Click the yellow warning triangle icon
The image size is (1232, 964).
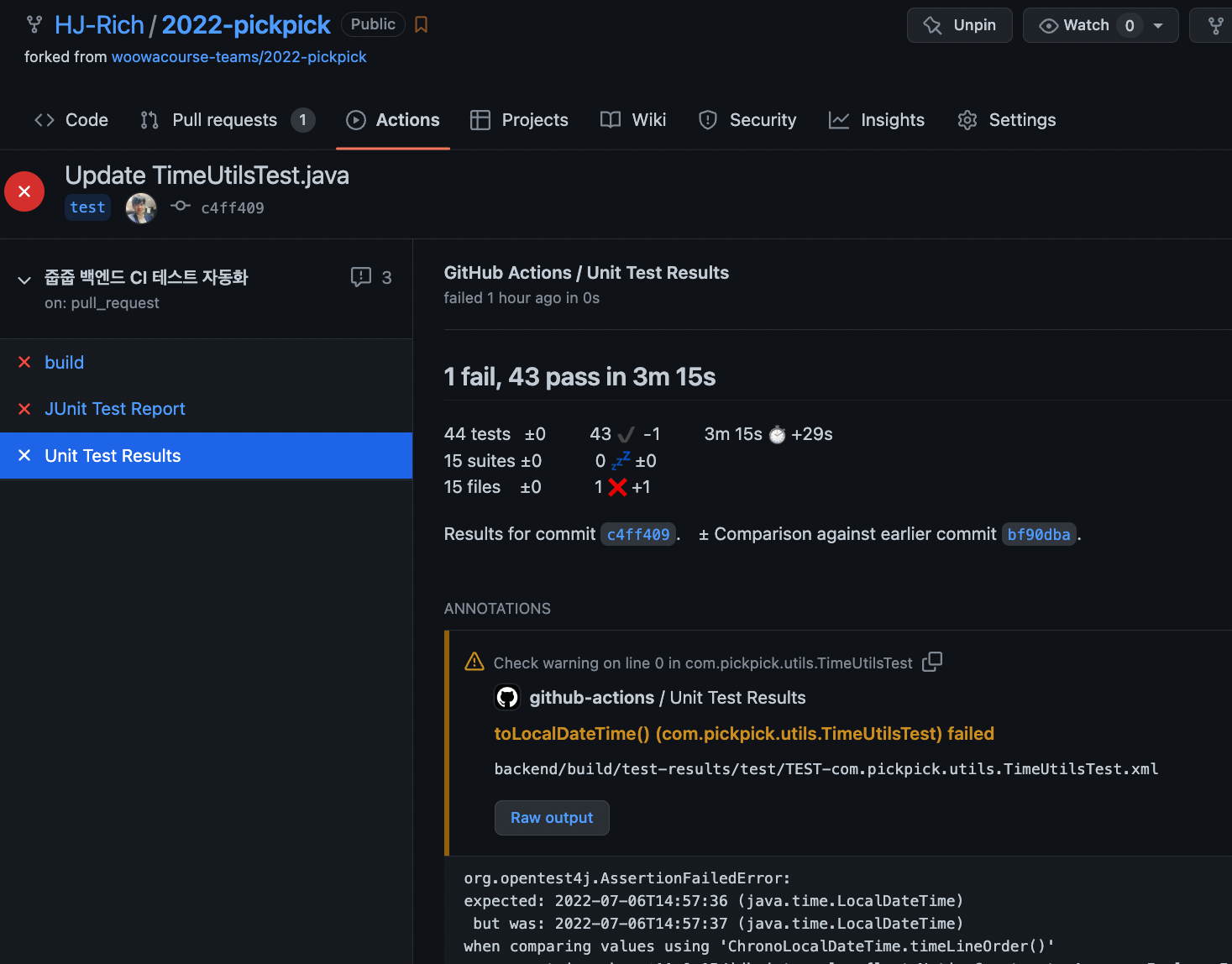point(474,662)
